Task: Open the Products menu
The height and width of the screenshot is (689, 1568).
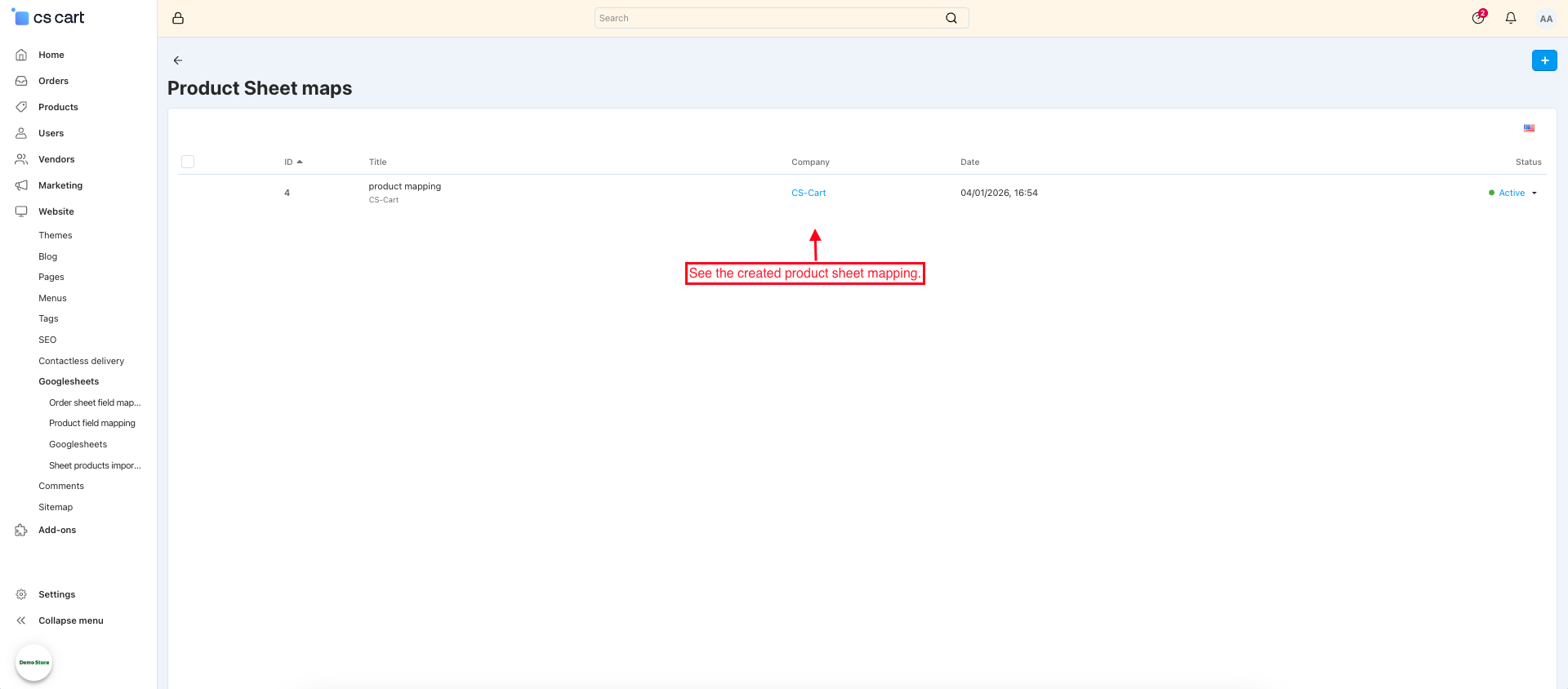Action: (58, 107)
